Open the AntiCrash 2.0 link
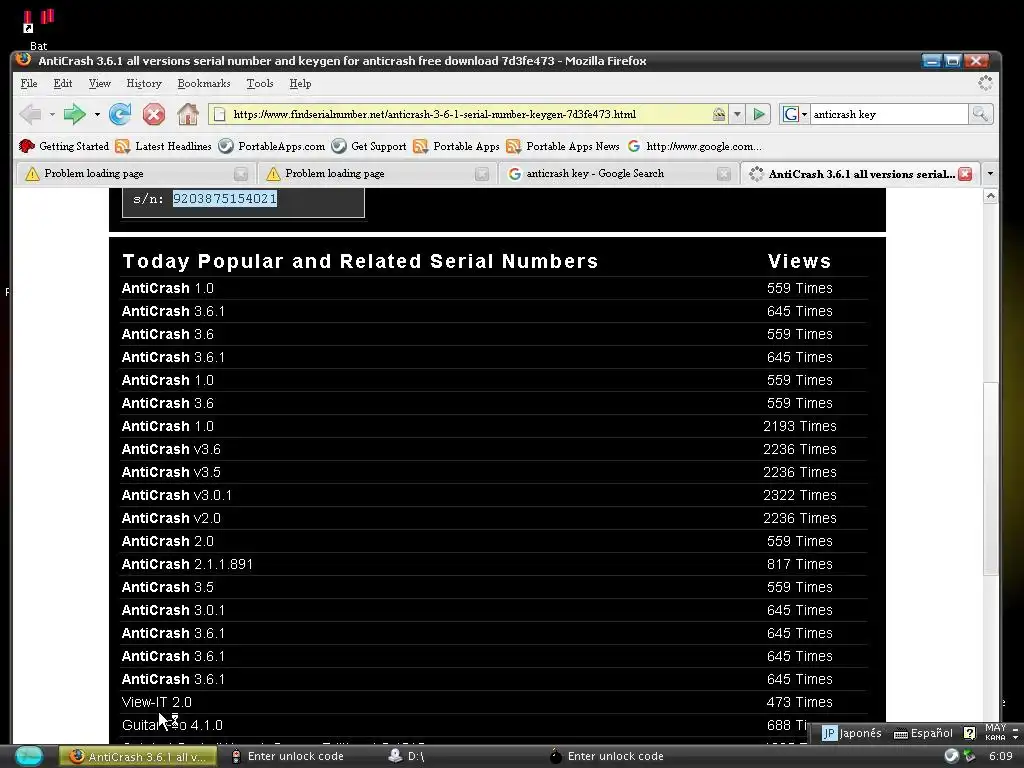Image resolution: width=1024 pixels, height=768 pixels. coord(168,541)
